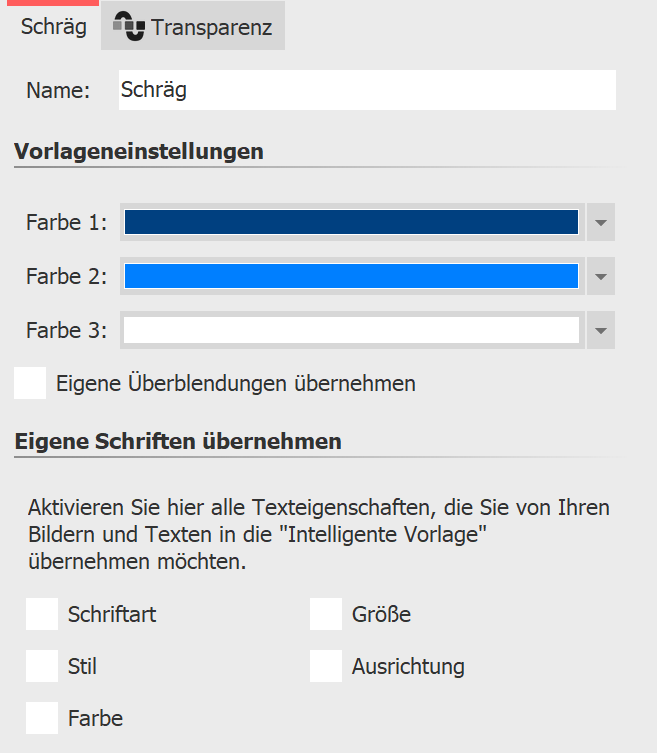The width and height of the screenshot is (657, 753).
Task: Enable Eigene Überblendungen übernehmen checkbox
Action: coord(30,383)
